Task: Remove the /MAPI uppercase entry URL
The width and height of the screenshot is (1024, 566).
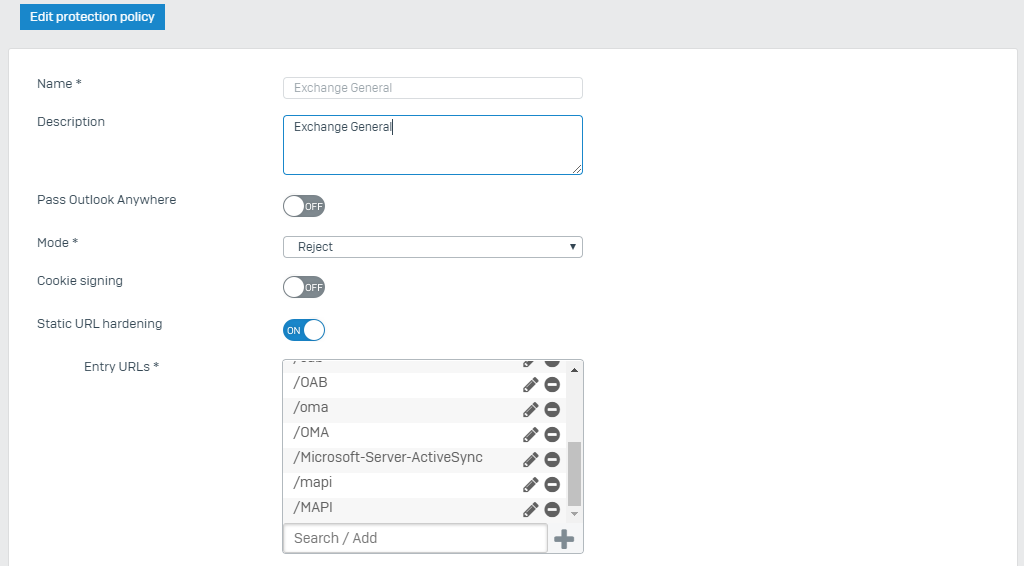Action: point(552,509)
